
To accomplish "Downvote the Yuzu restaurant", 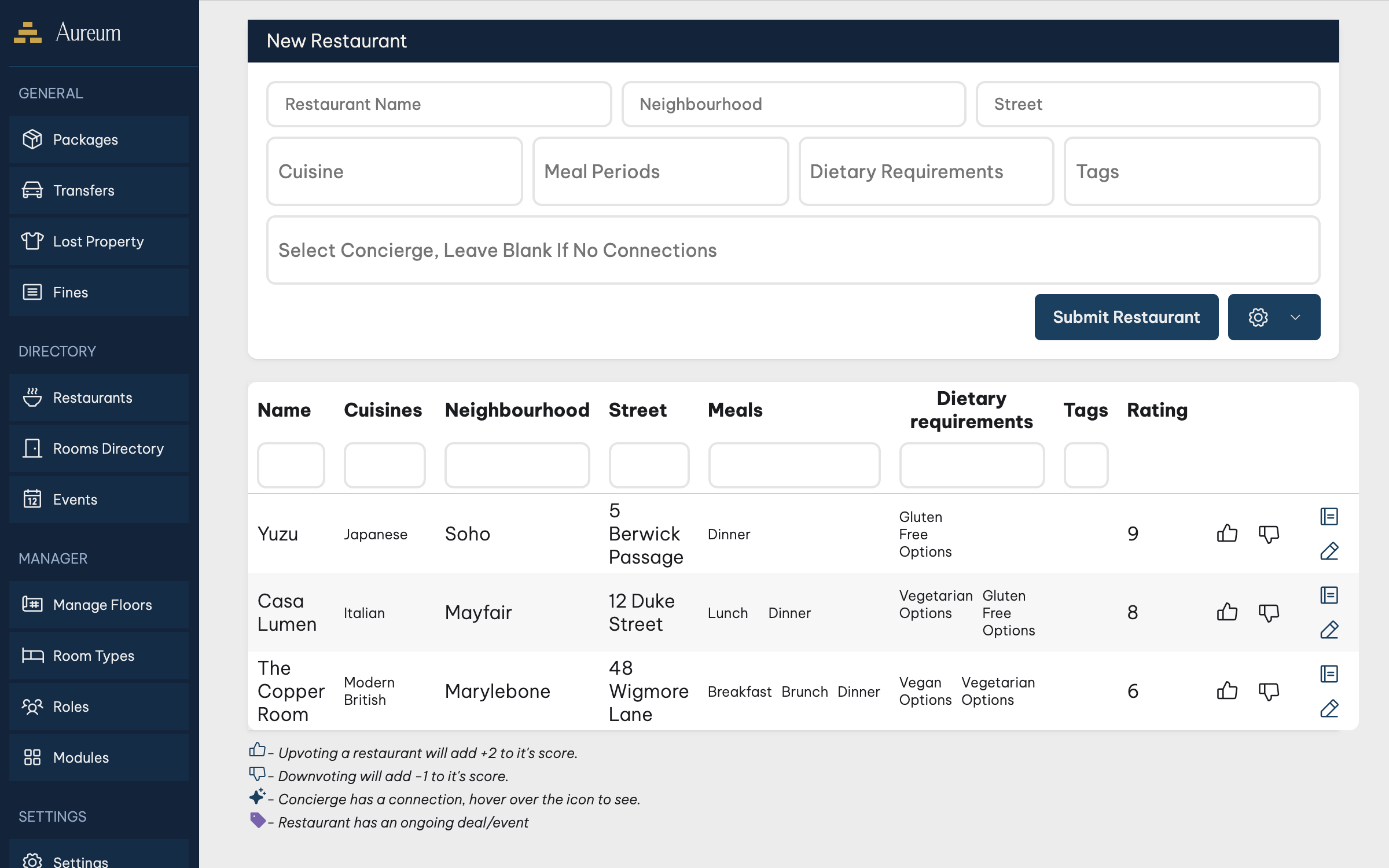I will point(1269,534).
